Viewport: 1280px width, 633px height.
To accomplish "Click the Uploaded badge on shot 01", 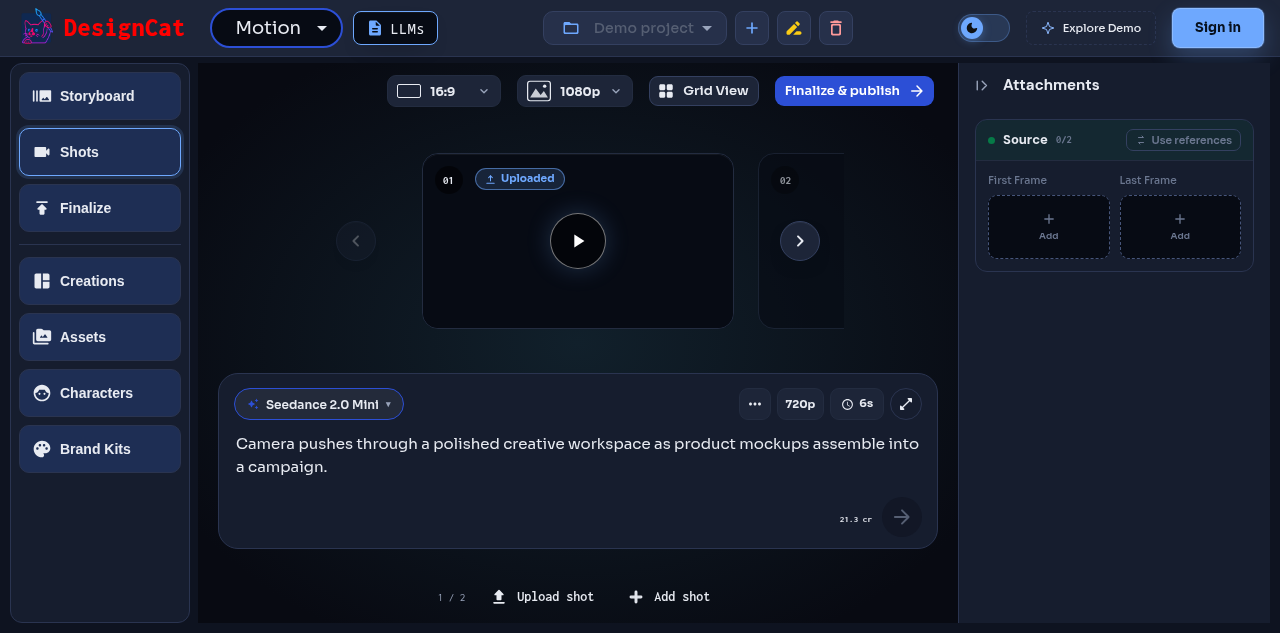I will pyautogui.click(x=520, y=179).
